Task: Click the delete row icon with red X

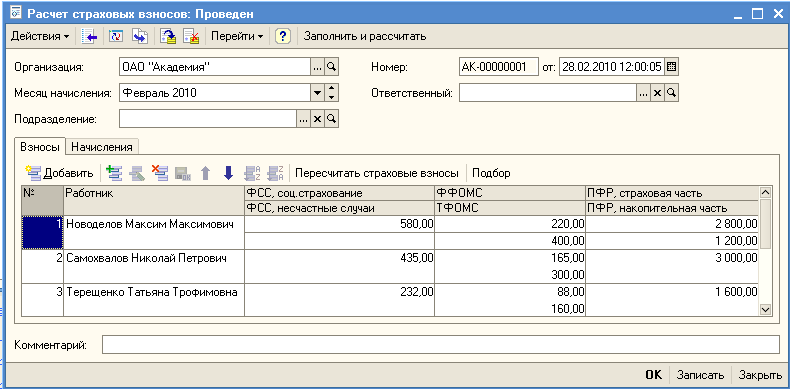Action: (160, 173)
